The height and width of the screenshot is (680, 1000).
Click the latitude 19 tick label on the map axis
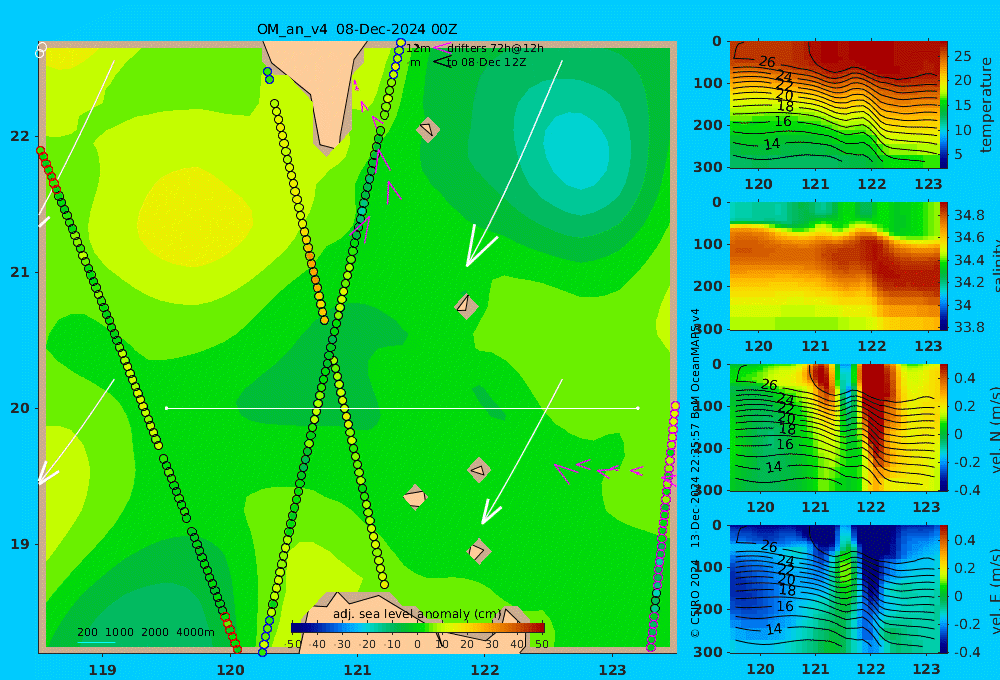tap(20, 544)
